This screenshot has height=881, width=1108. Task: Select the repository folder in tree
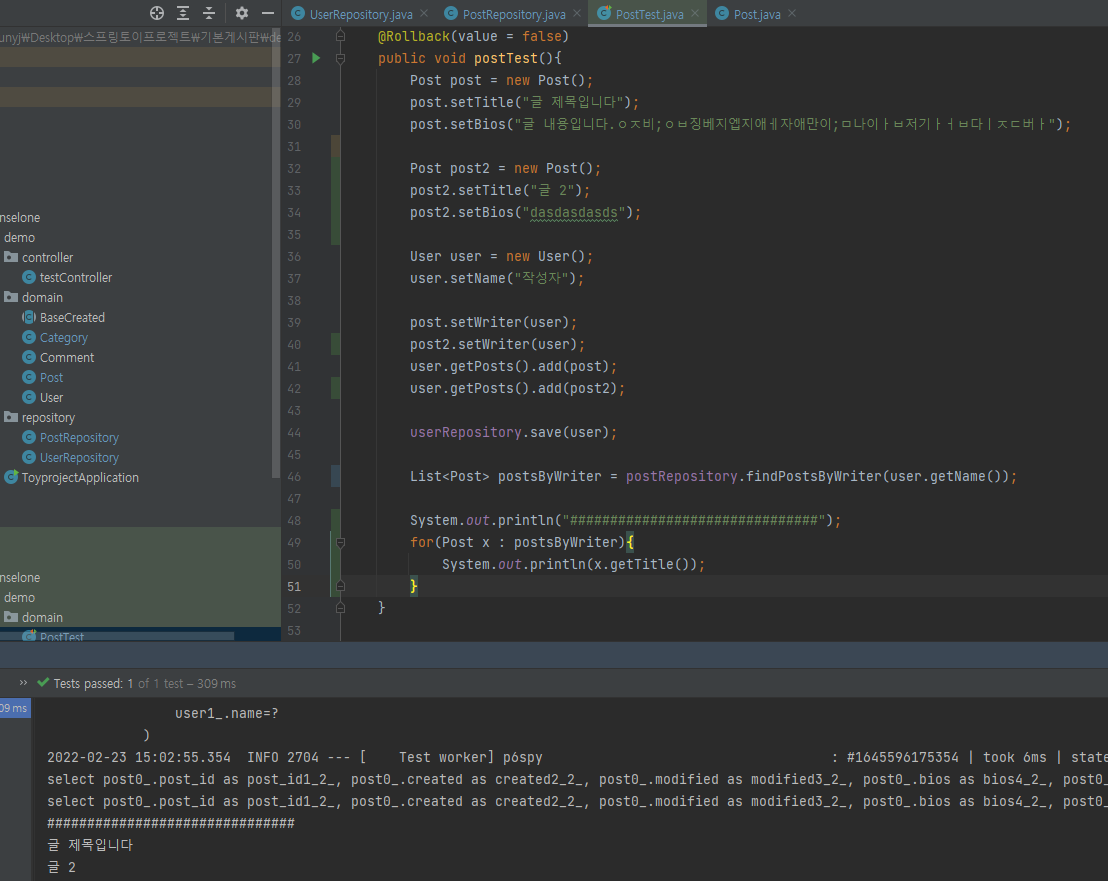pyautogui.click(x=48, y=418)
